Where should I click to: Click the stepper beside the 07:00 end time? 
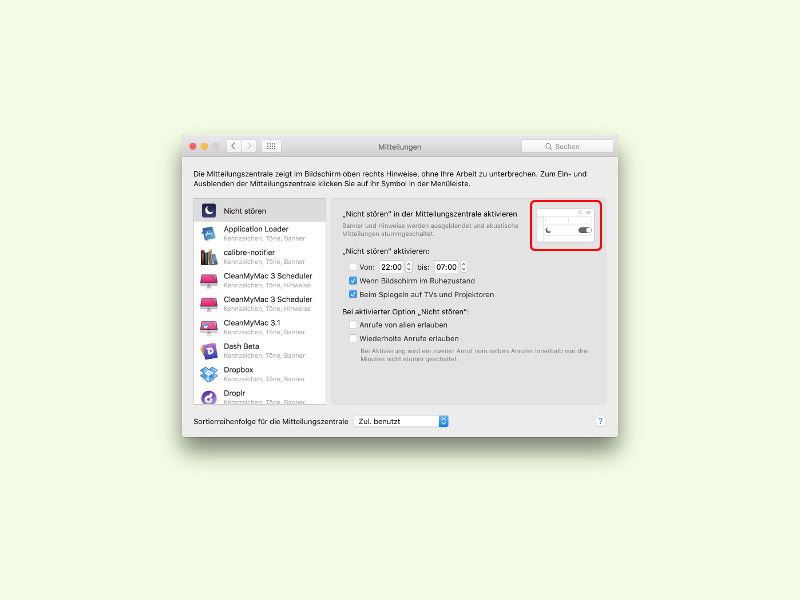pyautogui.click(x=463, y=267)
